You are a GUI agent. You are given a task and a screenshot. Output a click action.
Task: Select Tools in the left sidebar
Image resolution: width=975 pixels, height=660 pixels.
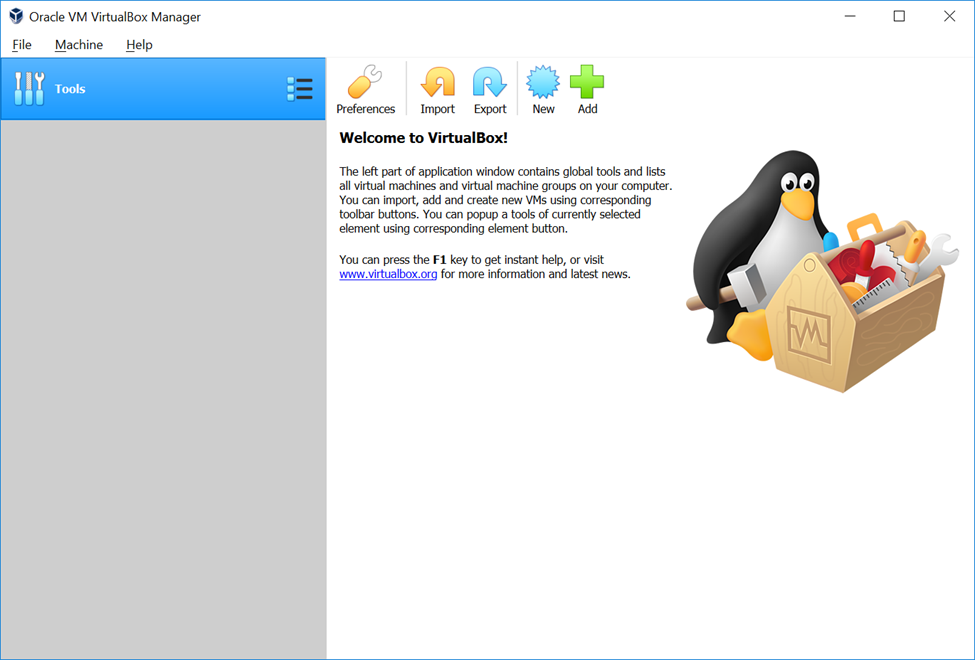tap(70, 88)
